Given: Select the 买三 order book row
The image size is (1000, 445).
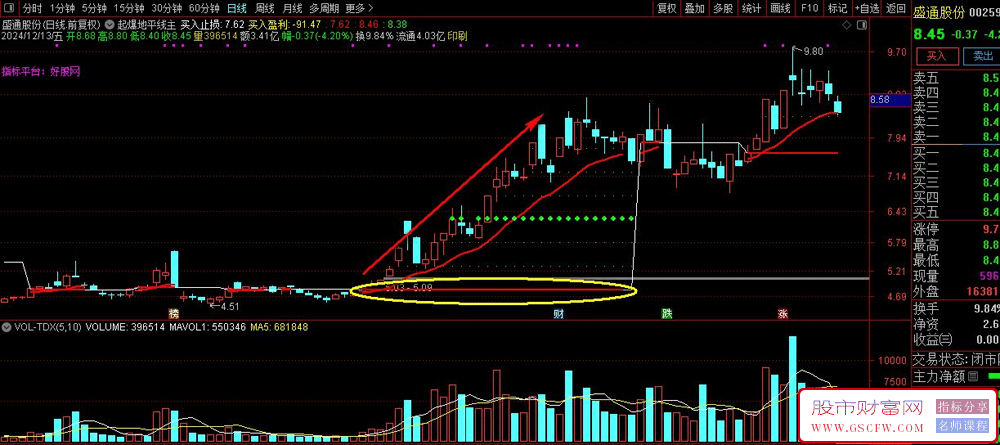Looking at the screenshot, I should (956, 182).
